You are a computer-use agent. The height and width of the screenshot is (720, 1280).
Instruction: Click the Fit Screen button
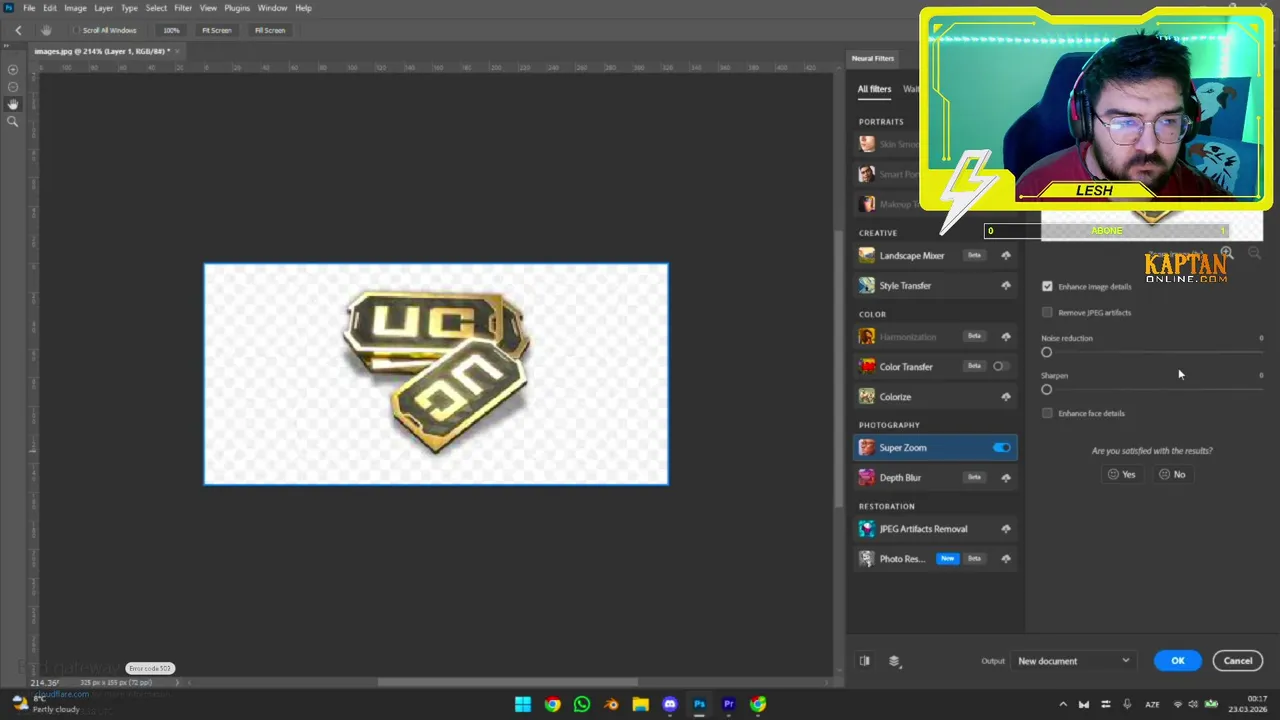click(216, 30)
